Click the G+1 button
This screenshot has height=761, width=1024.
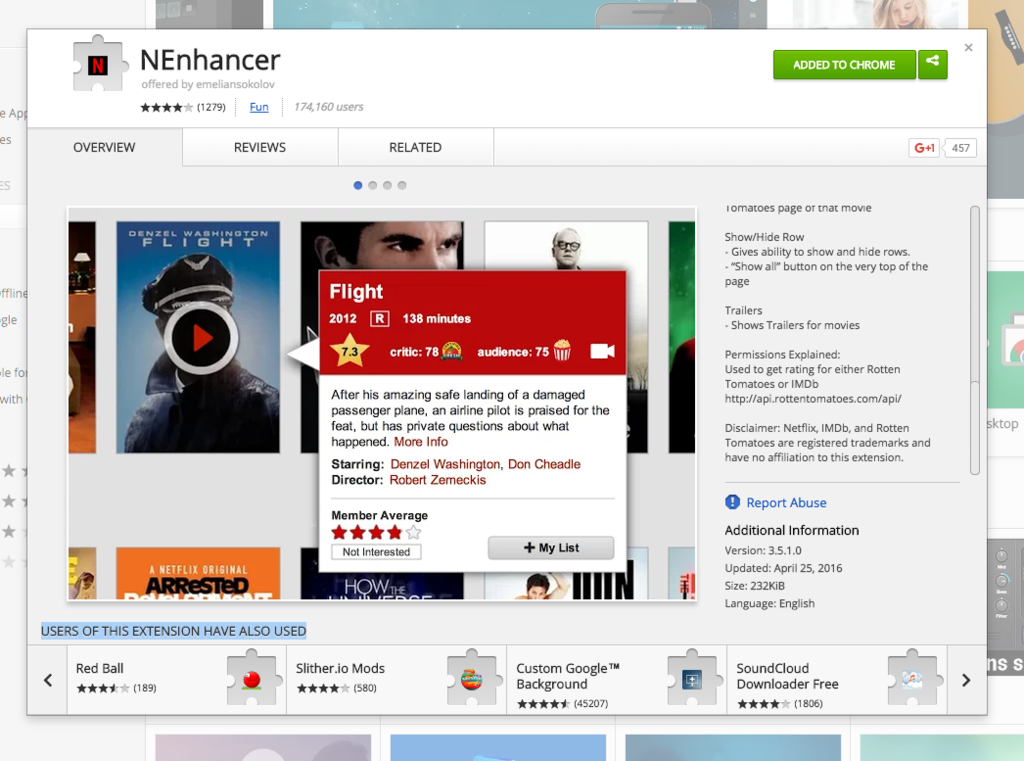(925, 148)
